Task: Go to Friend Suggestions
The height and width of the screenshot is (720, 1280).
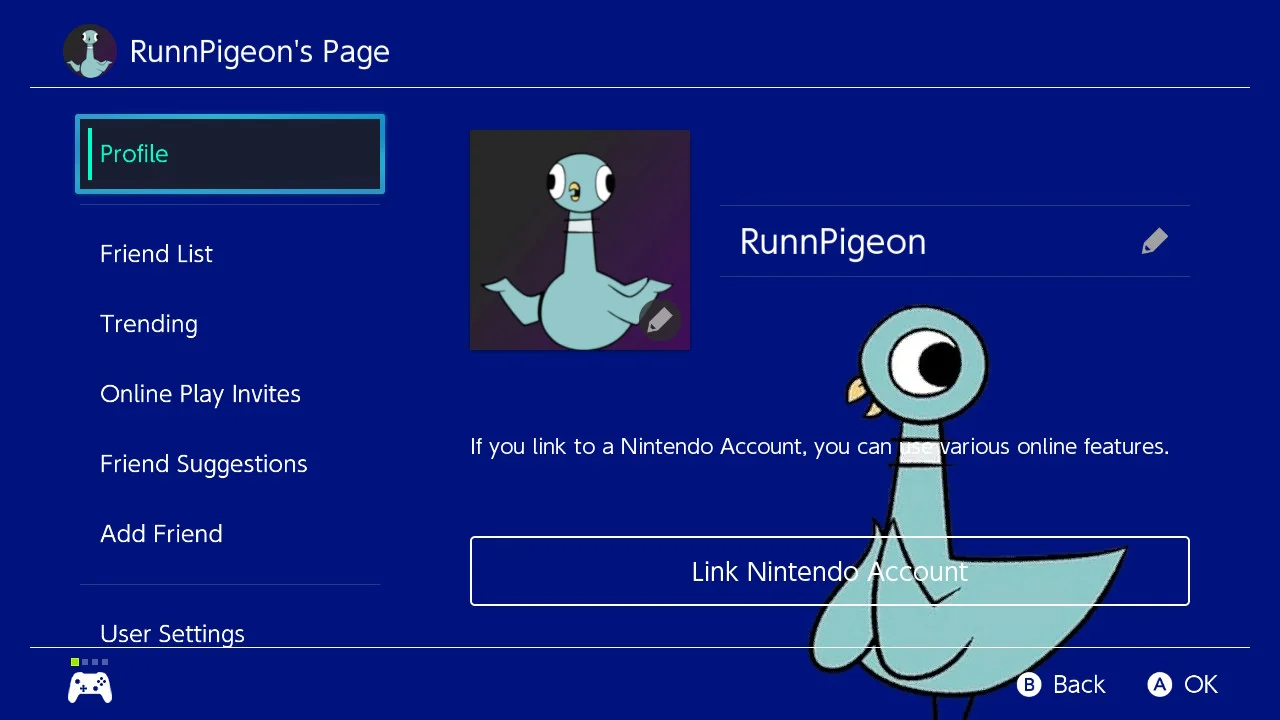Action: (x=204, y=464)
